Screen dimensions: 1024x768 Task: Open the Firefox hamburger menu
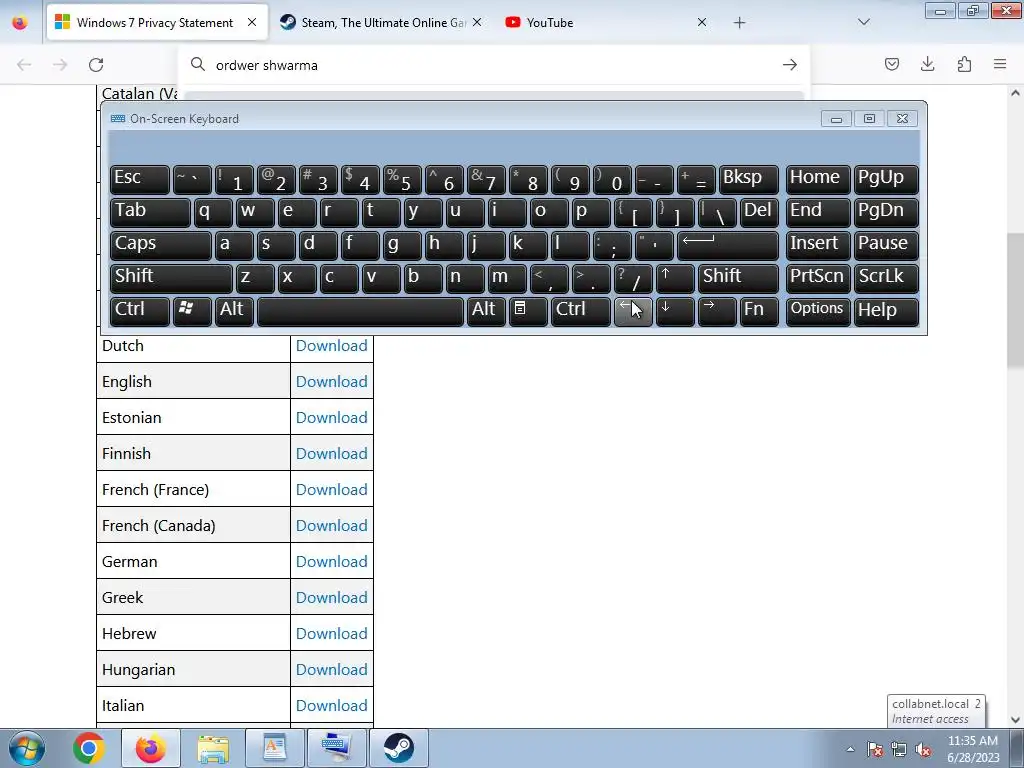(1000, 64)
